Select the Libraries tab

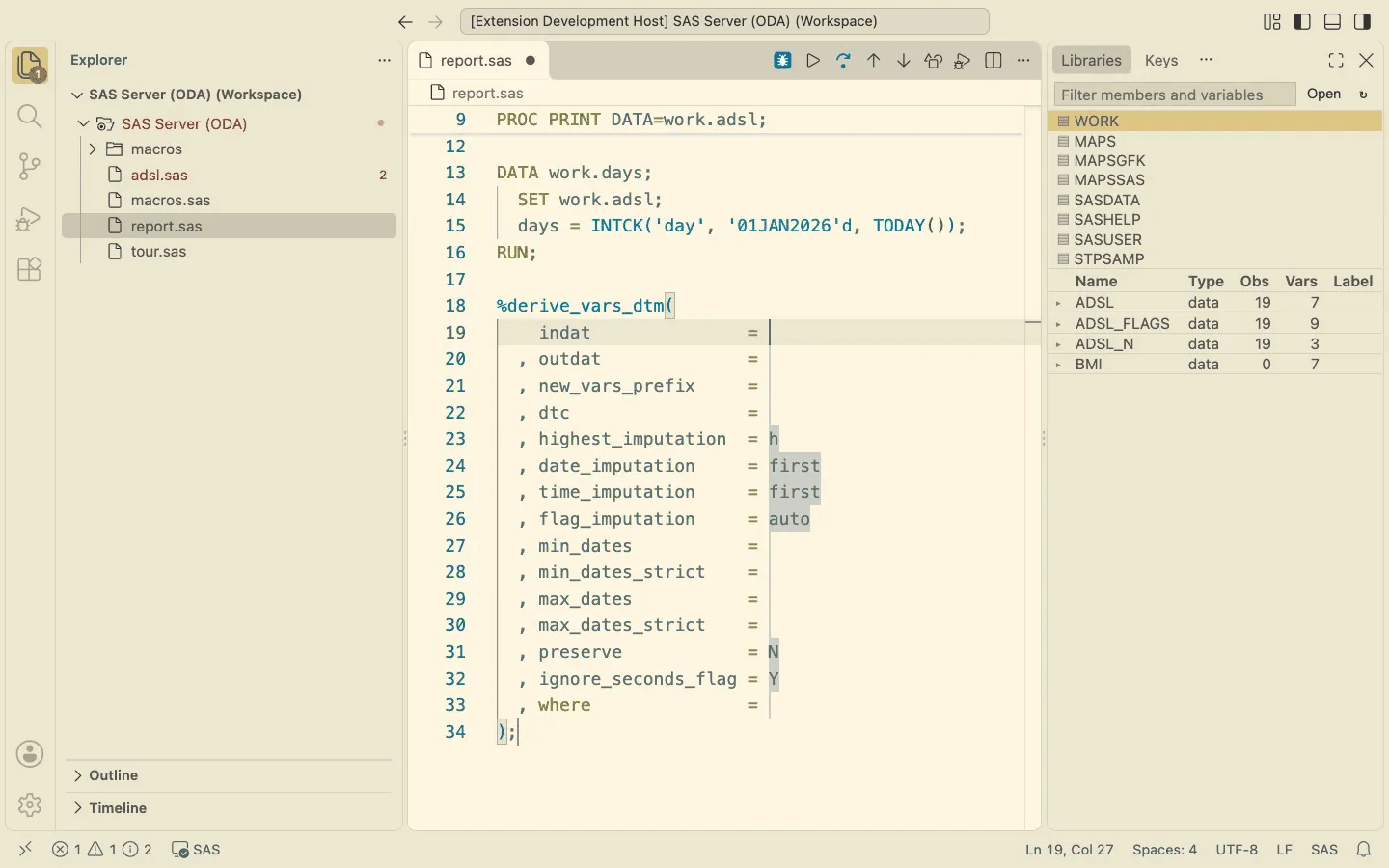pos(1091,60)
